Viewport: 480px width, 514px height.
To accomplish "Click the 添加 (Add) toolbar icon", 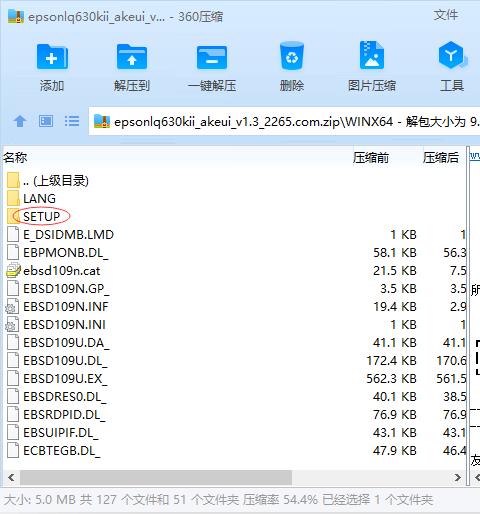I will tap(52, 57).
